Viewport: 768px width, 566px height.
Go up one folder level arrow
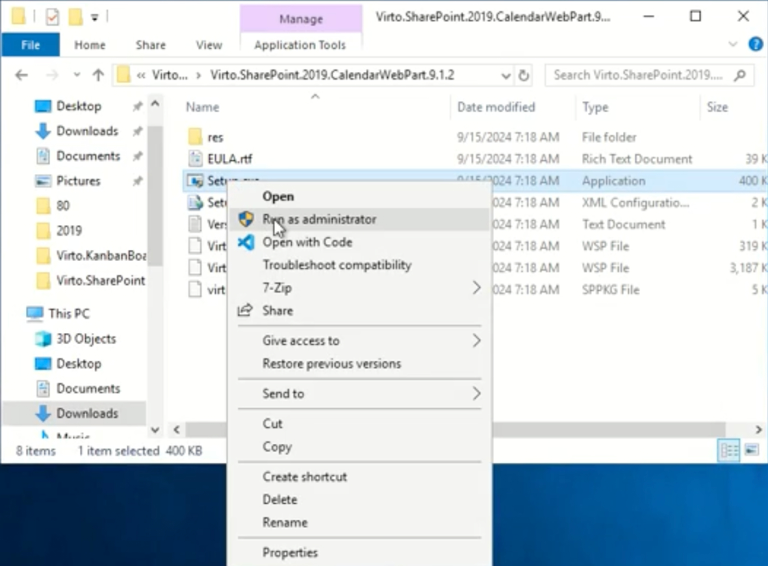pos(98,75)
